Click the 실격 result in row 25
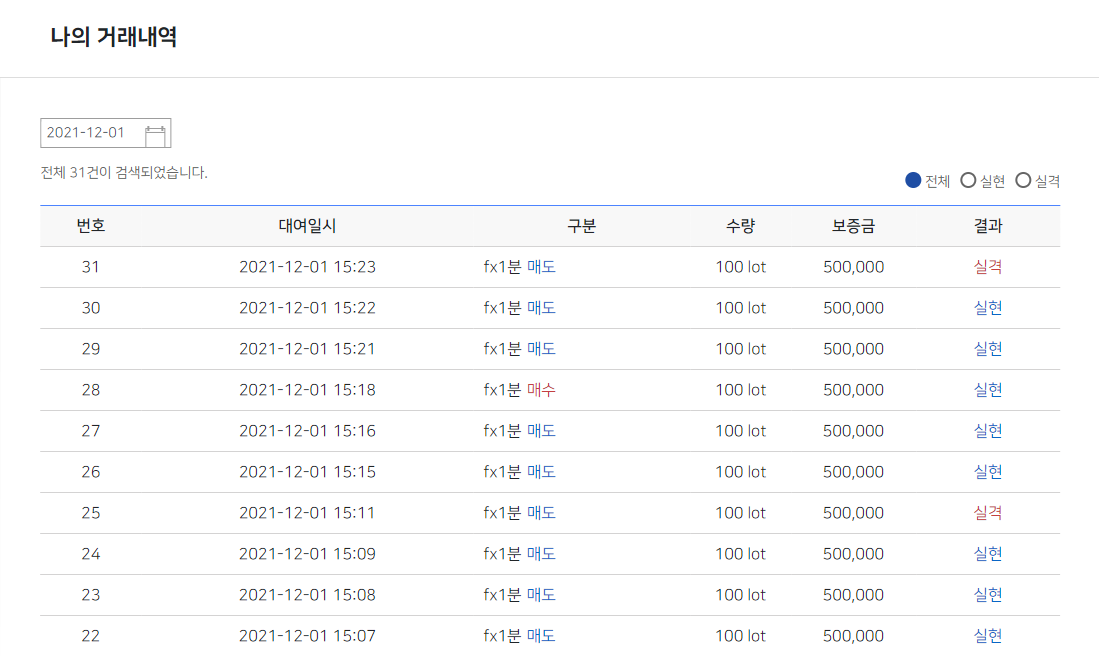 coord(988,512)
